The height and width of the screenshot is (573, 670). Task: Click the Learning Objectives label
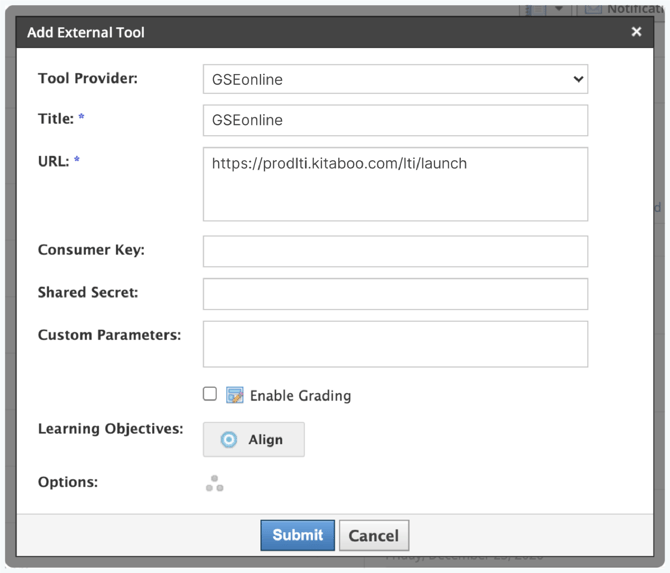[110, 429]
